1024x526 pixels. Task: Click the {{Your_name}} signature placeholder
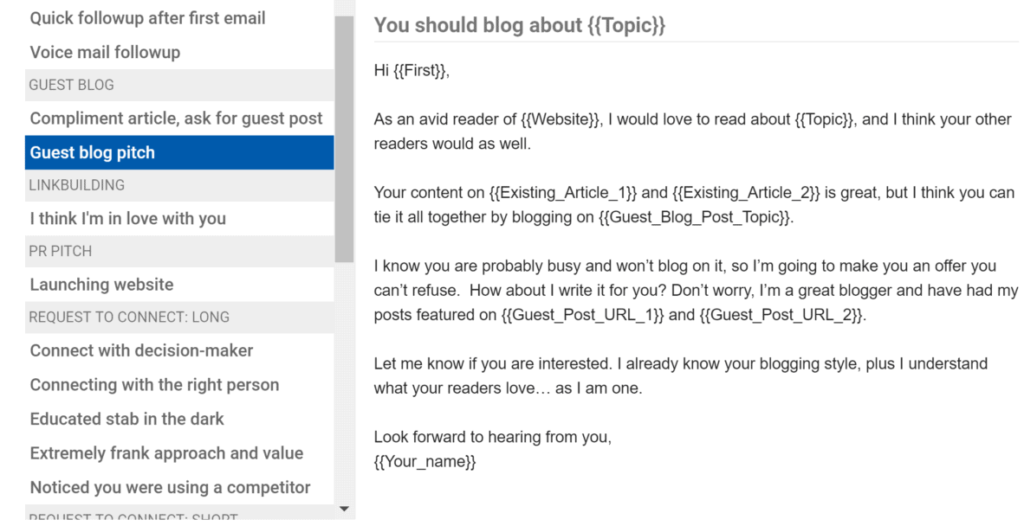[x=424, y=462]
